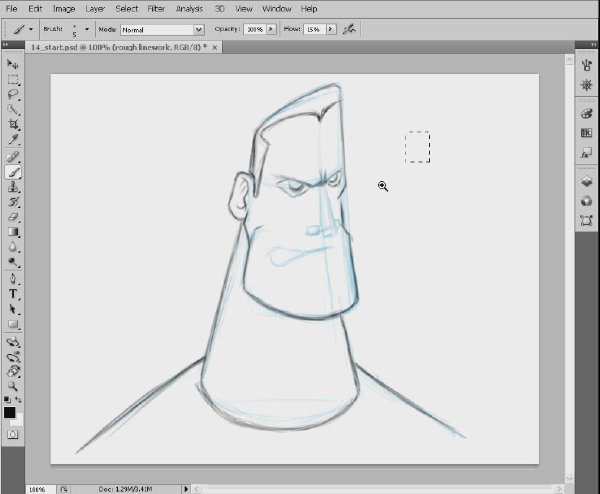Select the Move tool
Screen dimensions: 600x494
pyautogui.click(x=13, y=64)
